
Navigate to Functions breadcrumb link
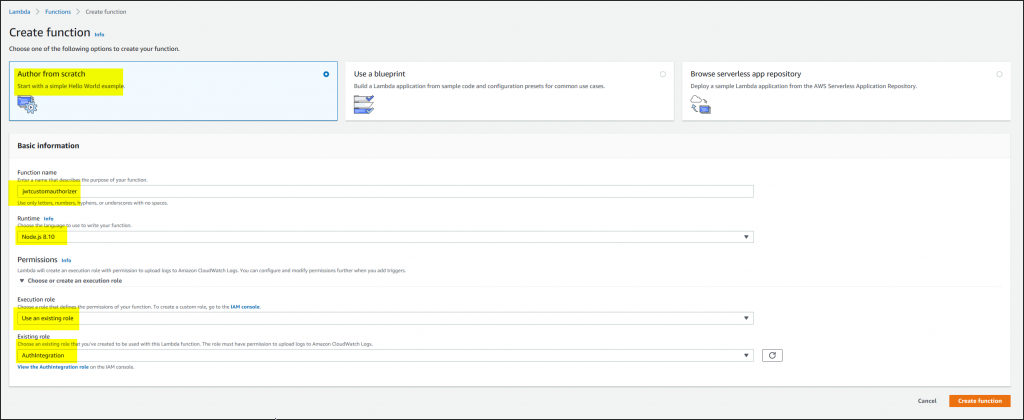coord(57,10)
